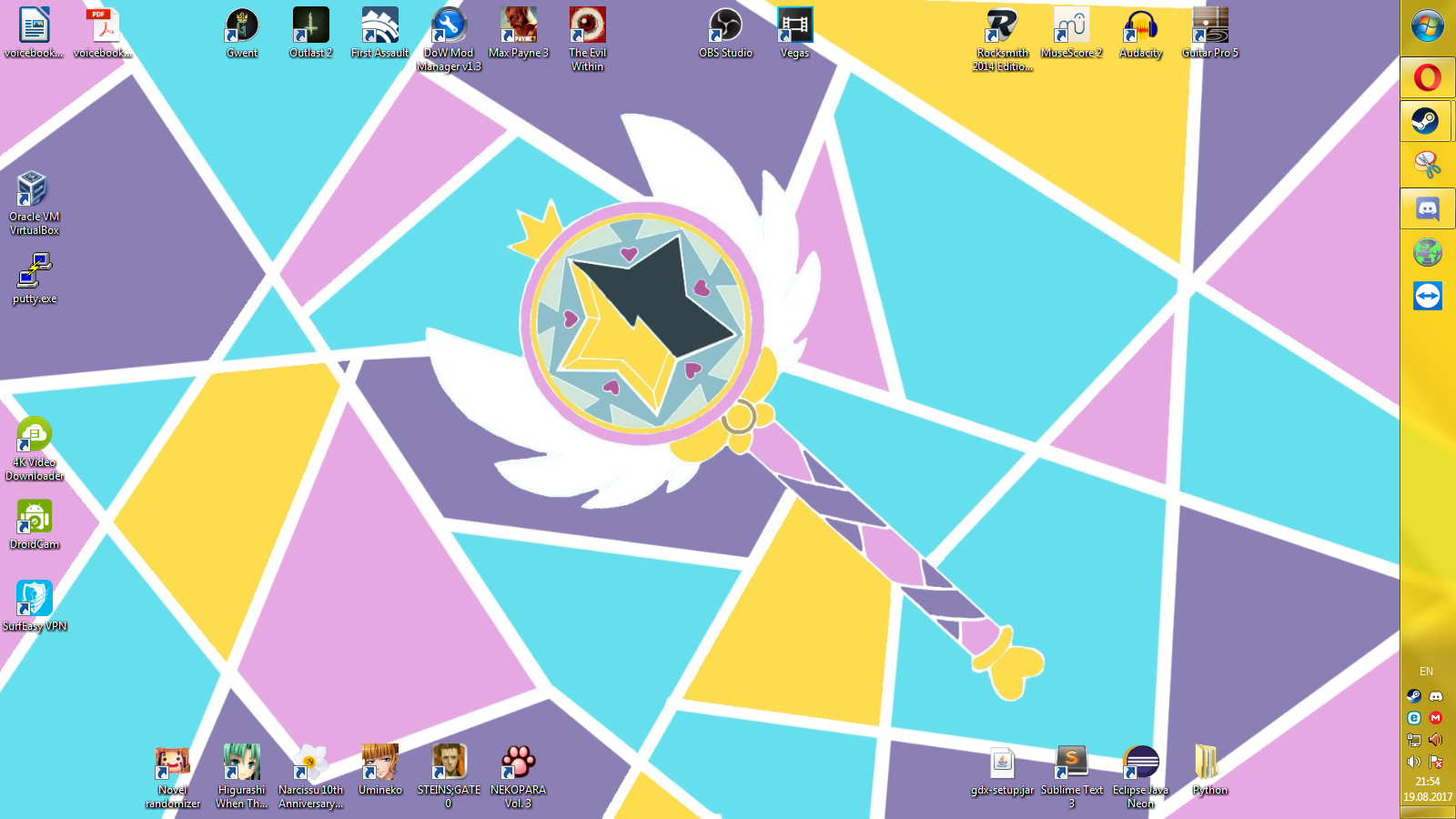Click the Show desktop strip below the date
1456x819 pixels.
(x=1428, y=813)
